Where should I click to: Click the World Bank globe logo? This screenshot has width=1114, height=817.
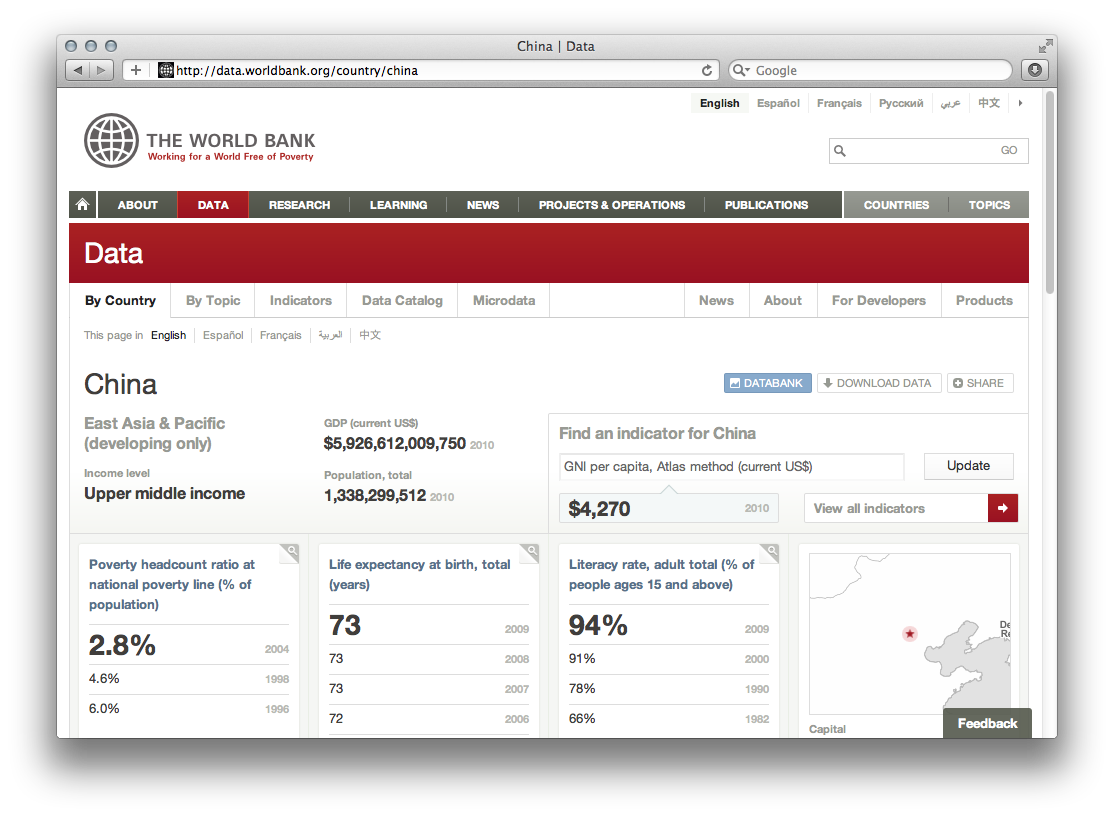pyautogui.click(x=111, y=140)
